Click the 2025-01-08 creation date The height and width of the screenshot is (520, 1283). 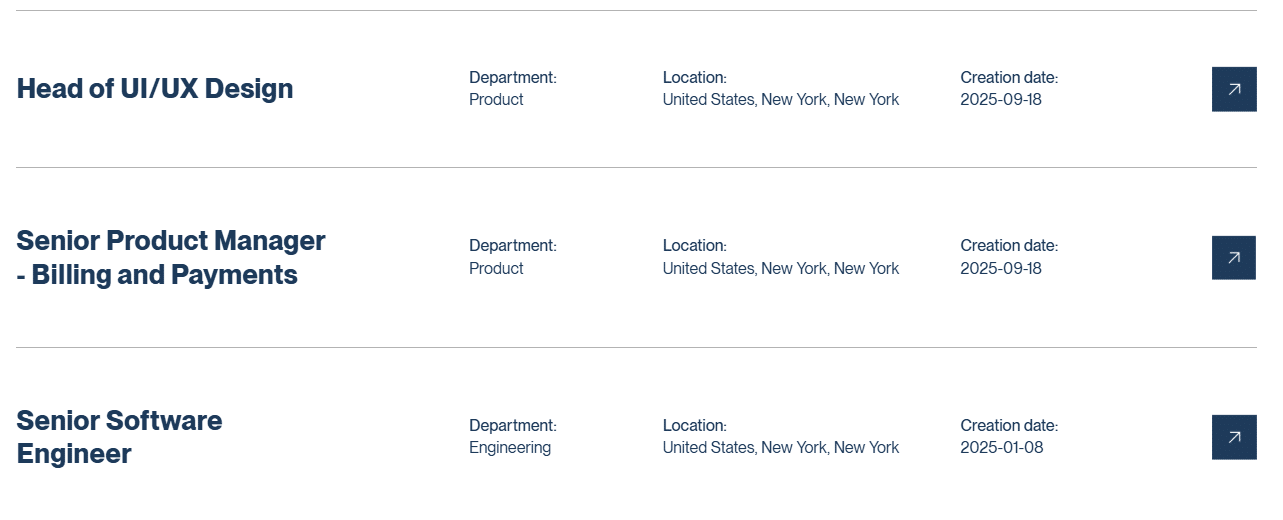click(x=1002, y=448)
